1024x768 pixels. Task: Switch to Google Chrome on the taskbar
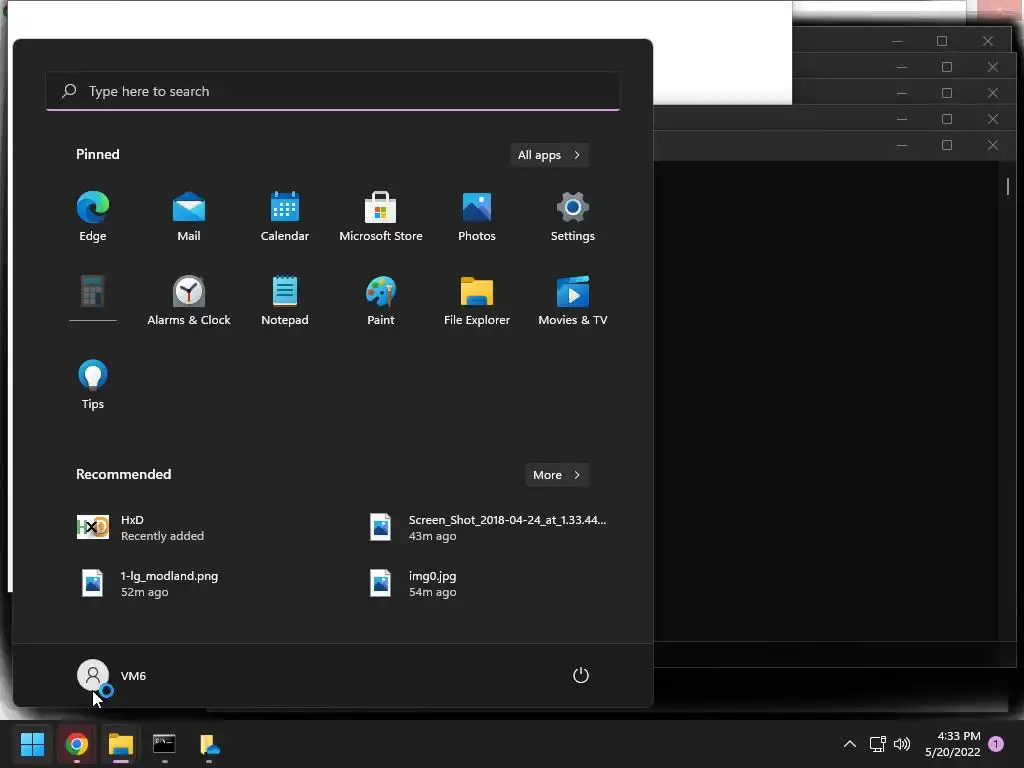point(76,744)
